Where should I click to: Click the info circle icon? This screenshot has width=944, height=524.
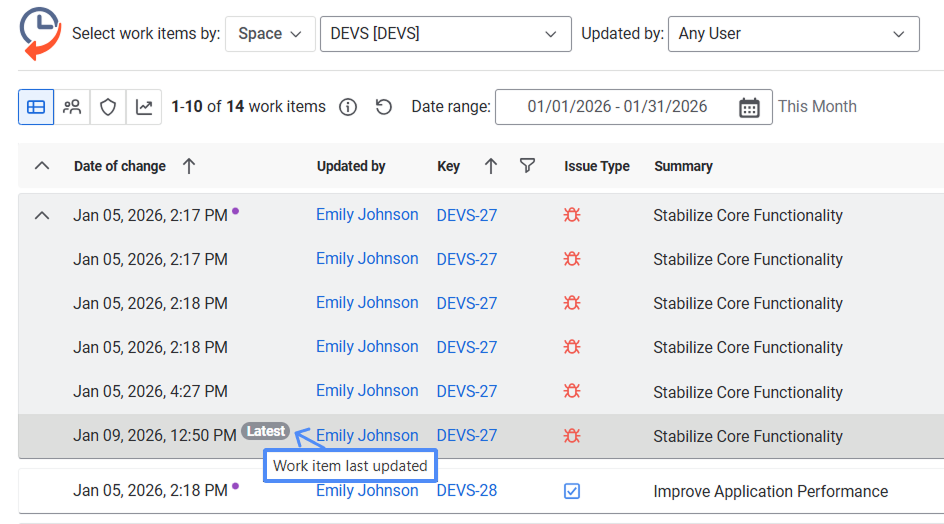coord(348,107)
